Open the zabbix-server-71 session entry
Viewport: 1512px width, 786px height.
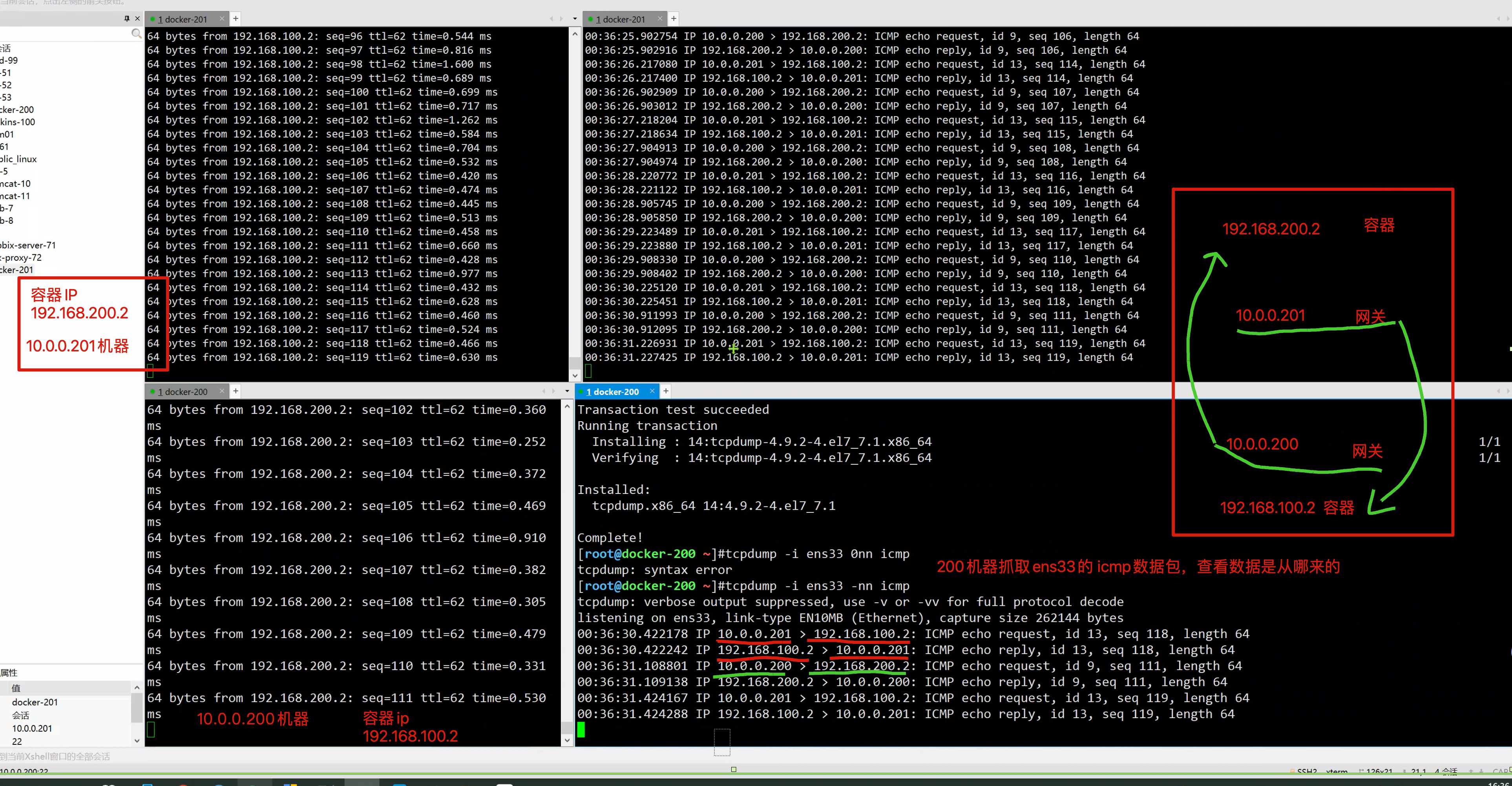point(28,245)
